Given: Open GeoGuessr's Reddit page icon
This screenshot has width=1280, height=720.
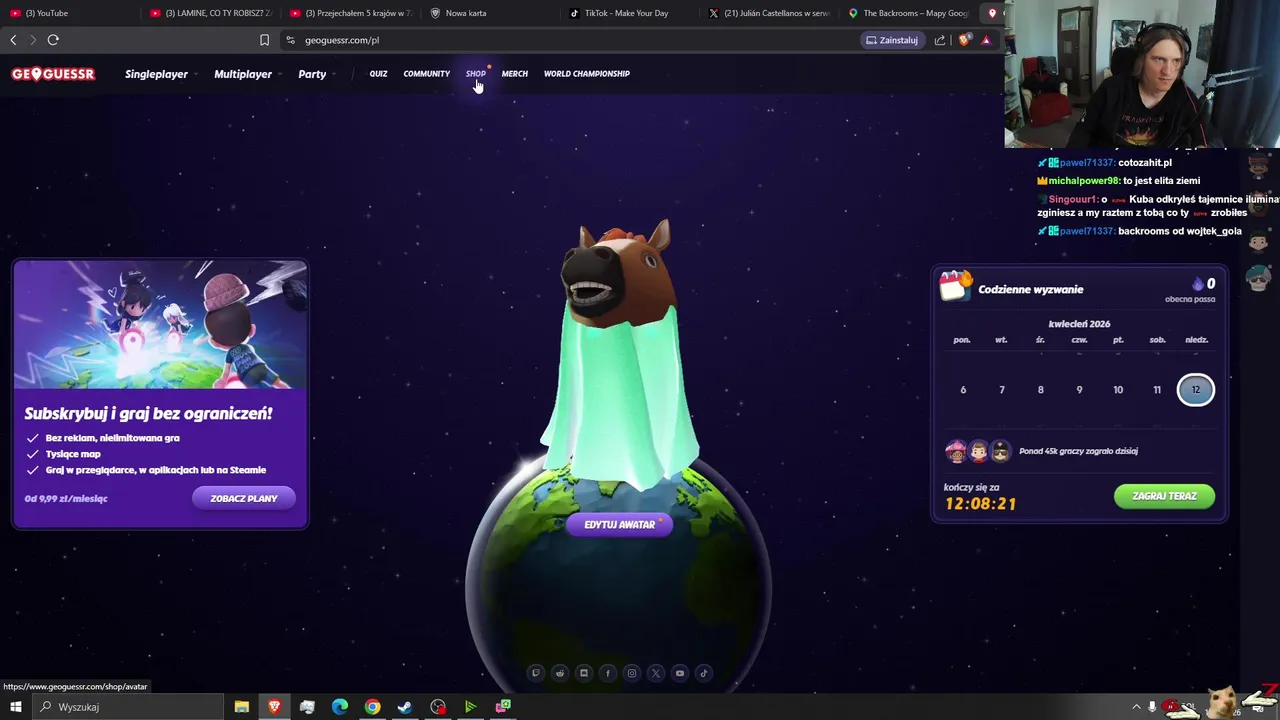Looking at the screenshot, I should [560, 673].
